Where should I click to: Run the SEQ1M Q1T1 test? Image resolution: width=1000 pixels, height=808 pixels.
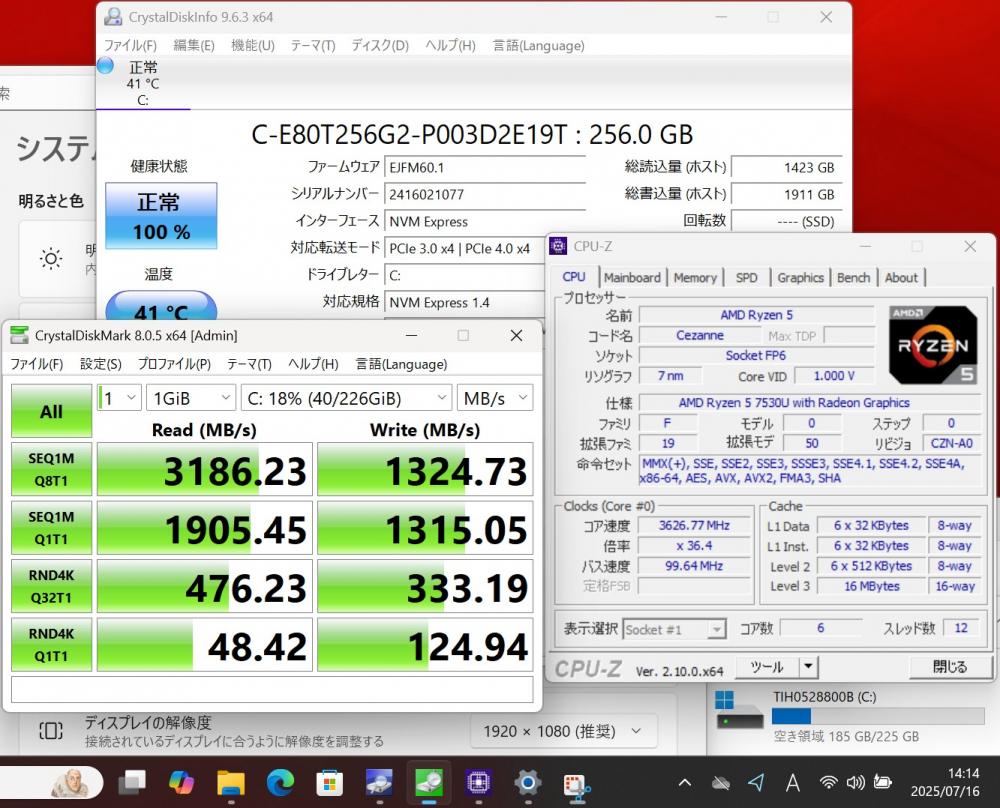[51, 528]
